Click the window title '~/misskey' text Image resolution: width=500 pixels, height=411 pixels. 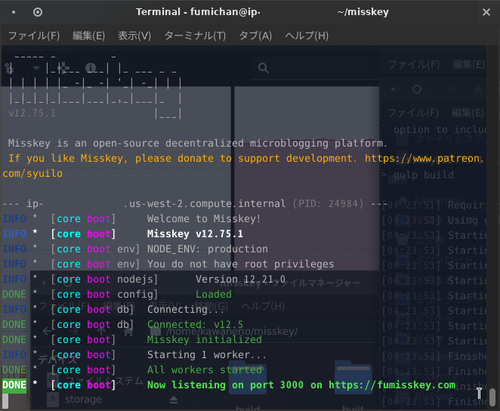point(363,12)
